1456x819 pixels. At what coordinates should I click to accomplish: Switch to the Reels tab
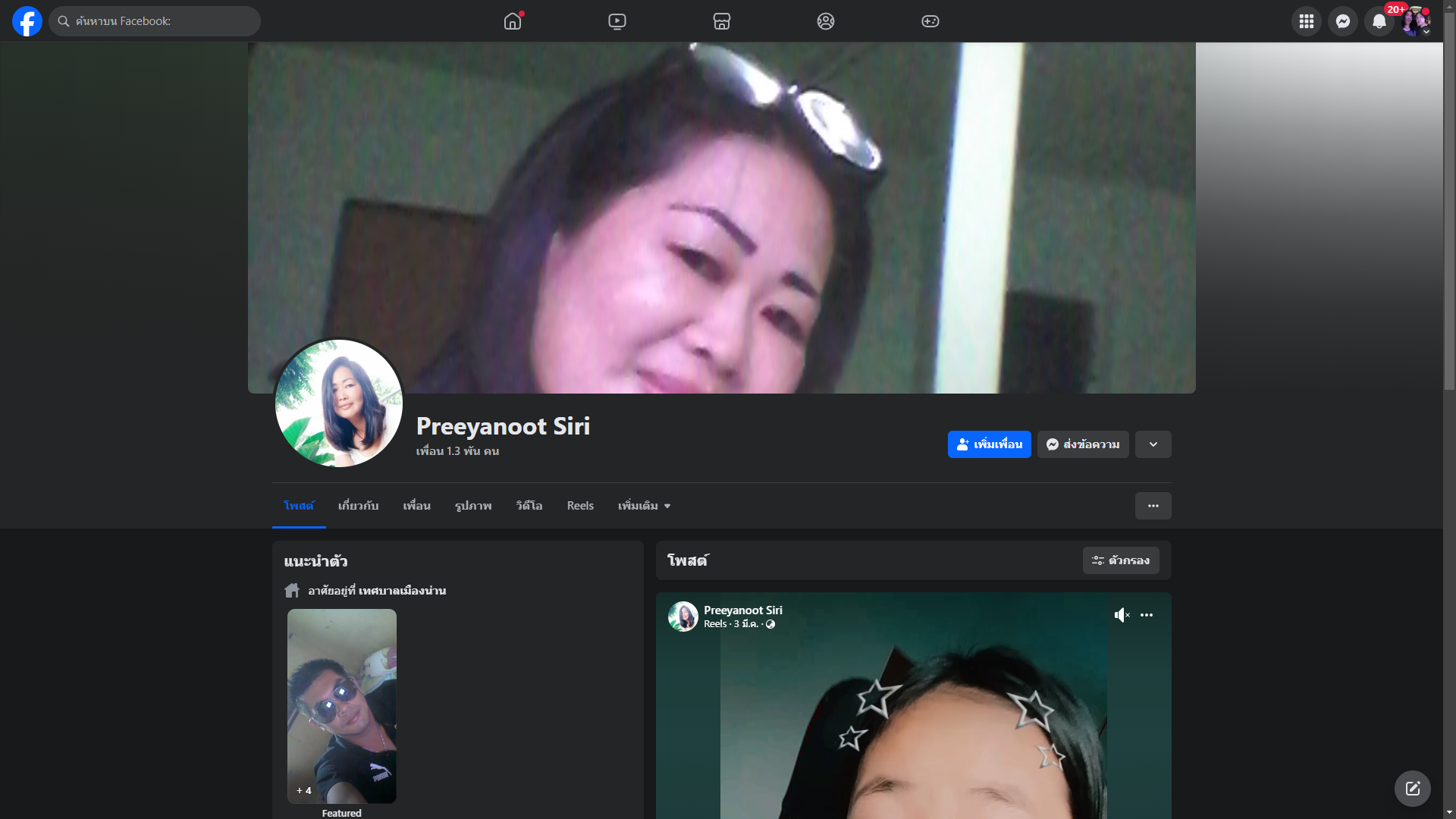coord(580,506)
